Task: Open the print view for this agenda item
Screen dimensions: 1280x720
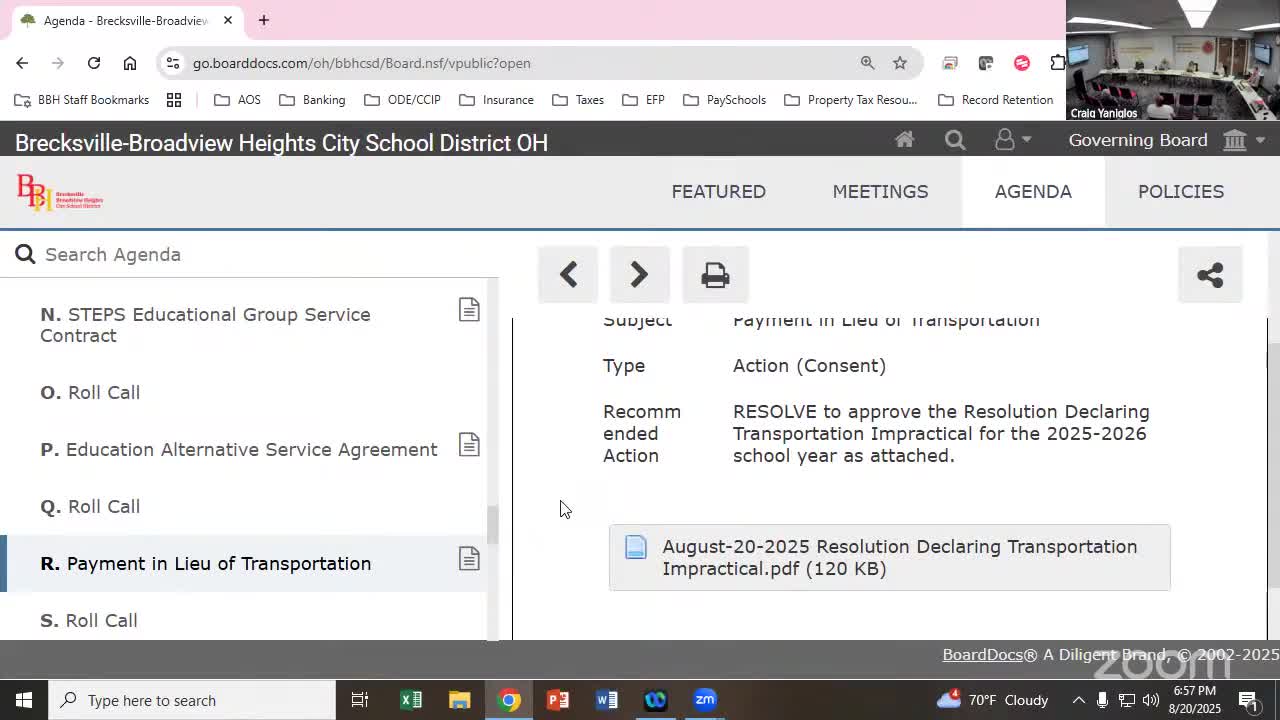Action: [715, 274]
